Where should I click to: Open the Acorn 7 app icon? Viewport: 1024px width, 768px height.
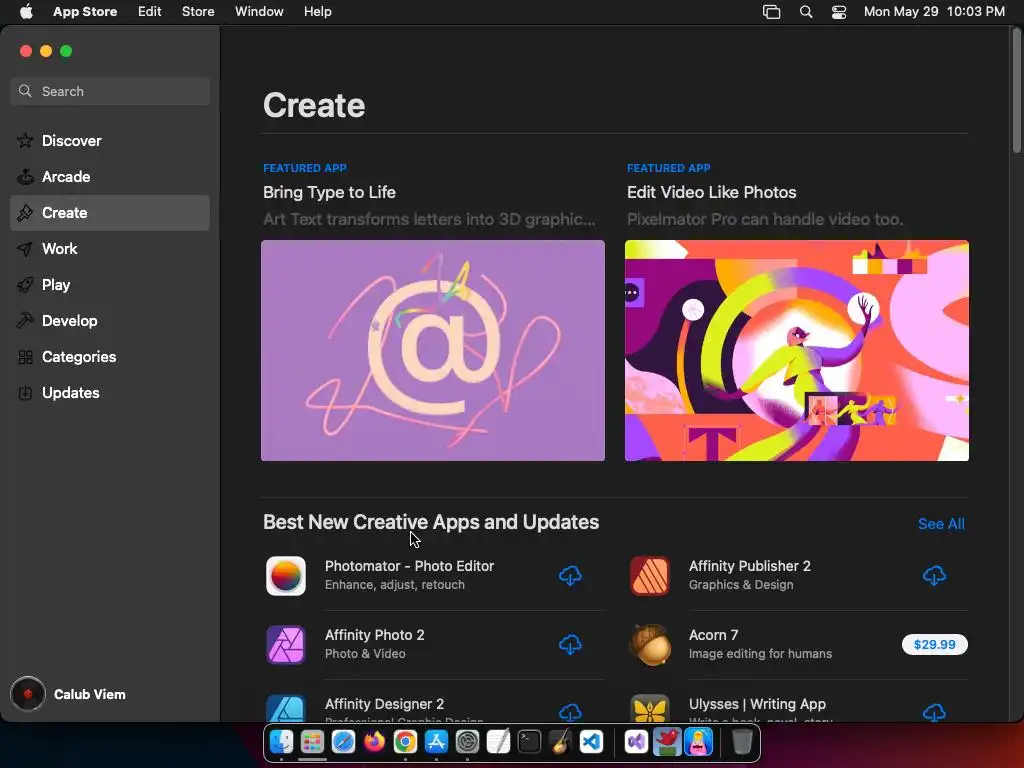(x=650, y=645)
